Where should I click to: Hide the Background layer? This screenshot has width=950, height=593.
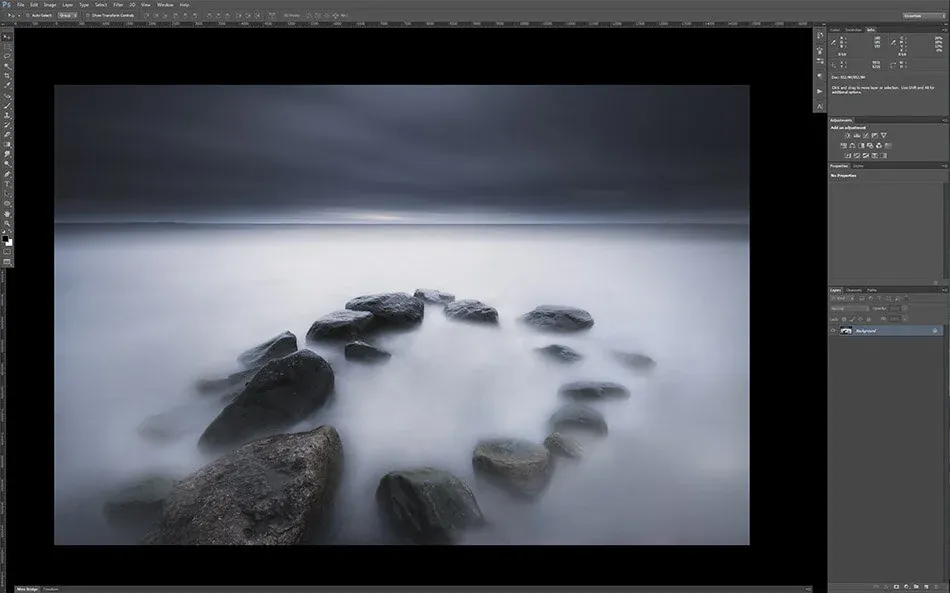pos(833,330)
